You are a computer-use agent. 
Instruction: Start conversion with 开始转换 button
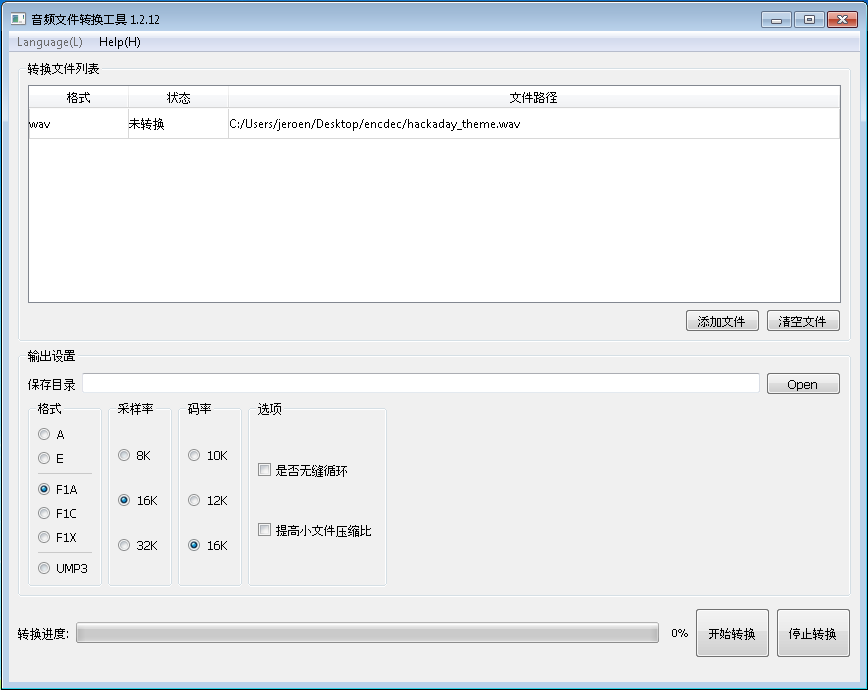[x=732, y=633]
